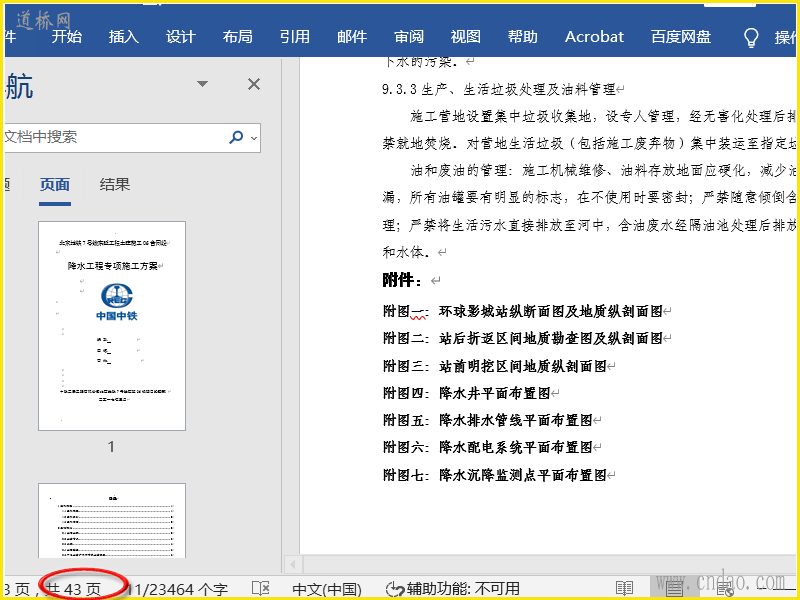Click the magnifier search icon
800x600 pixels.
pyautogui.click(x=236, y=137)
